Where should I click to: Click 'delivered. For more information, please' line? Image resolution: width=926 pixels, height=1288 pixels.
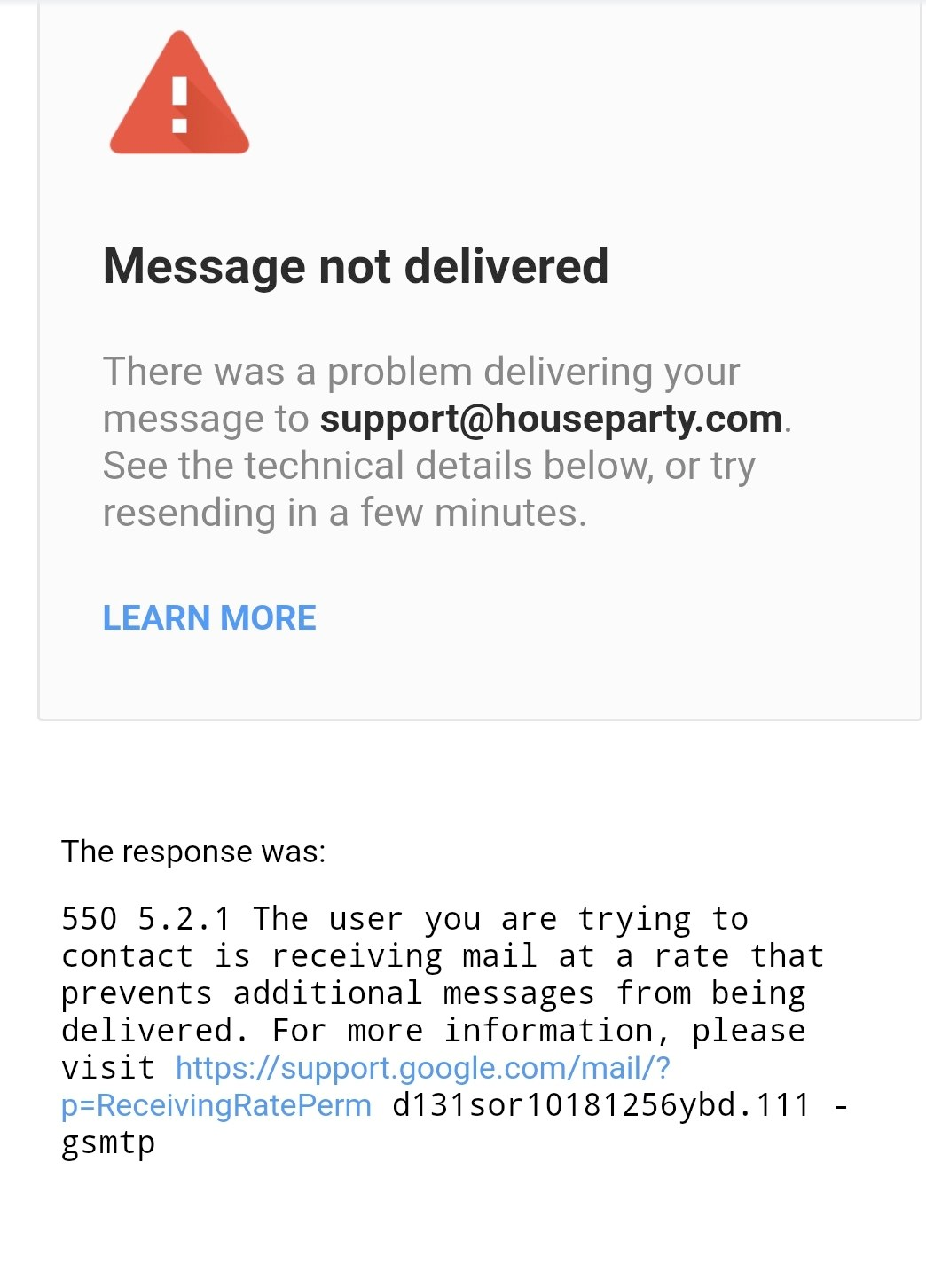tap(434, 1030)
